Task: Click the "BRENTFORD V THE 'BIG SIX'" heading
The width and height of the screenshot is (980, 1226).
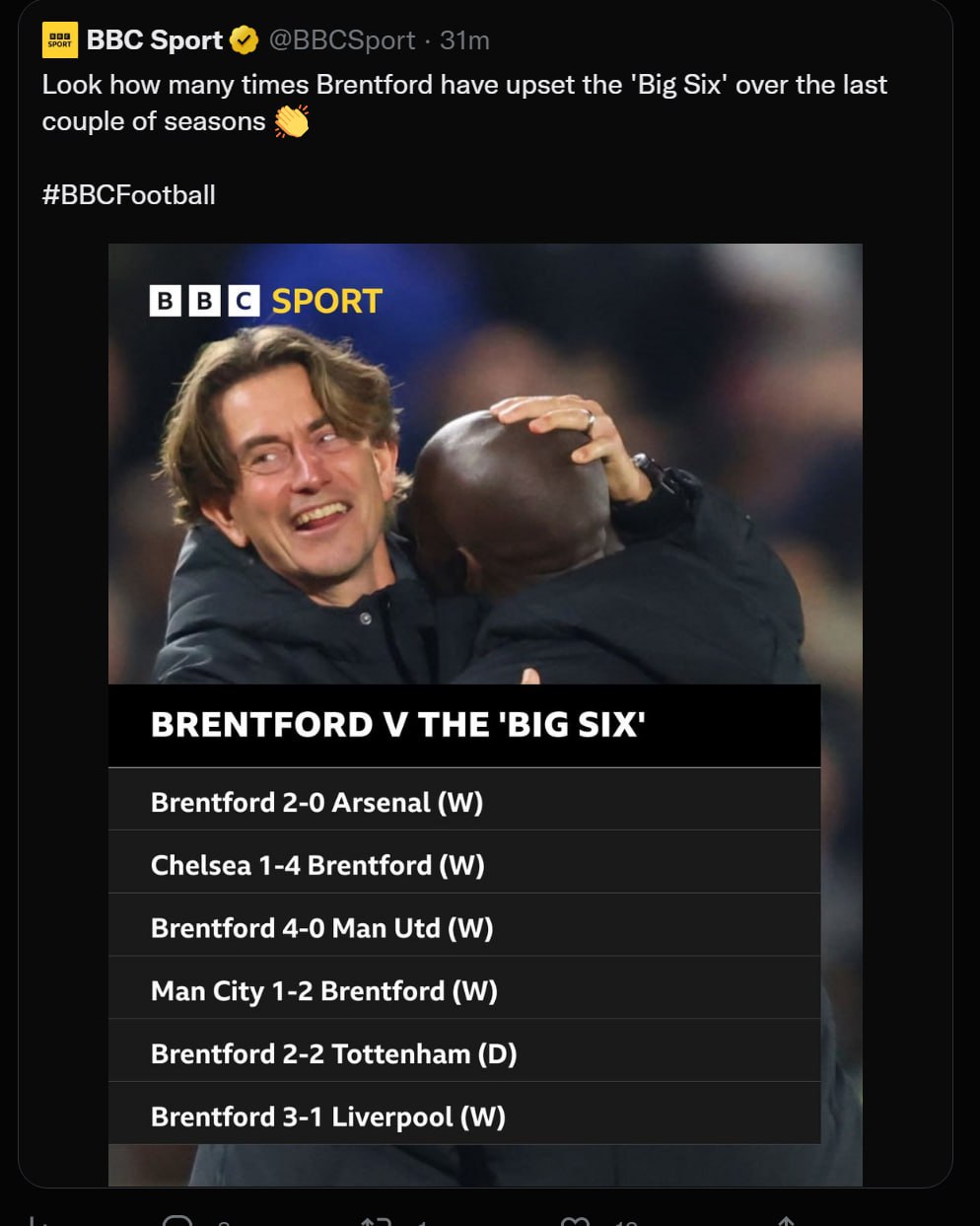Action: tap(397, 725)
